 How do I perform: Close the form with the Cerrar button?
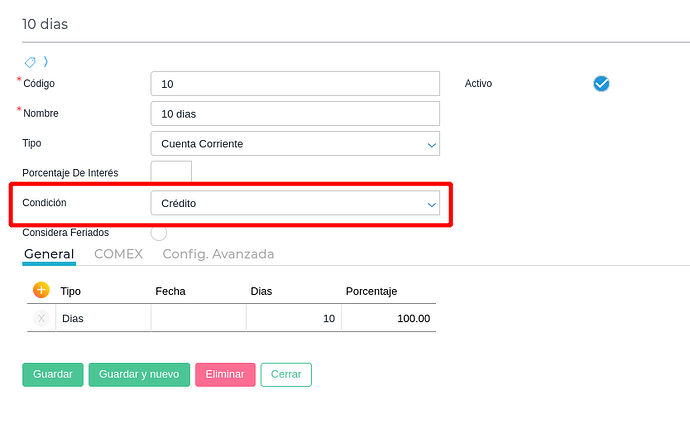(x=286, y=374)
